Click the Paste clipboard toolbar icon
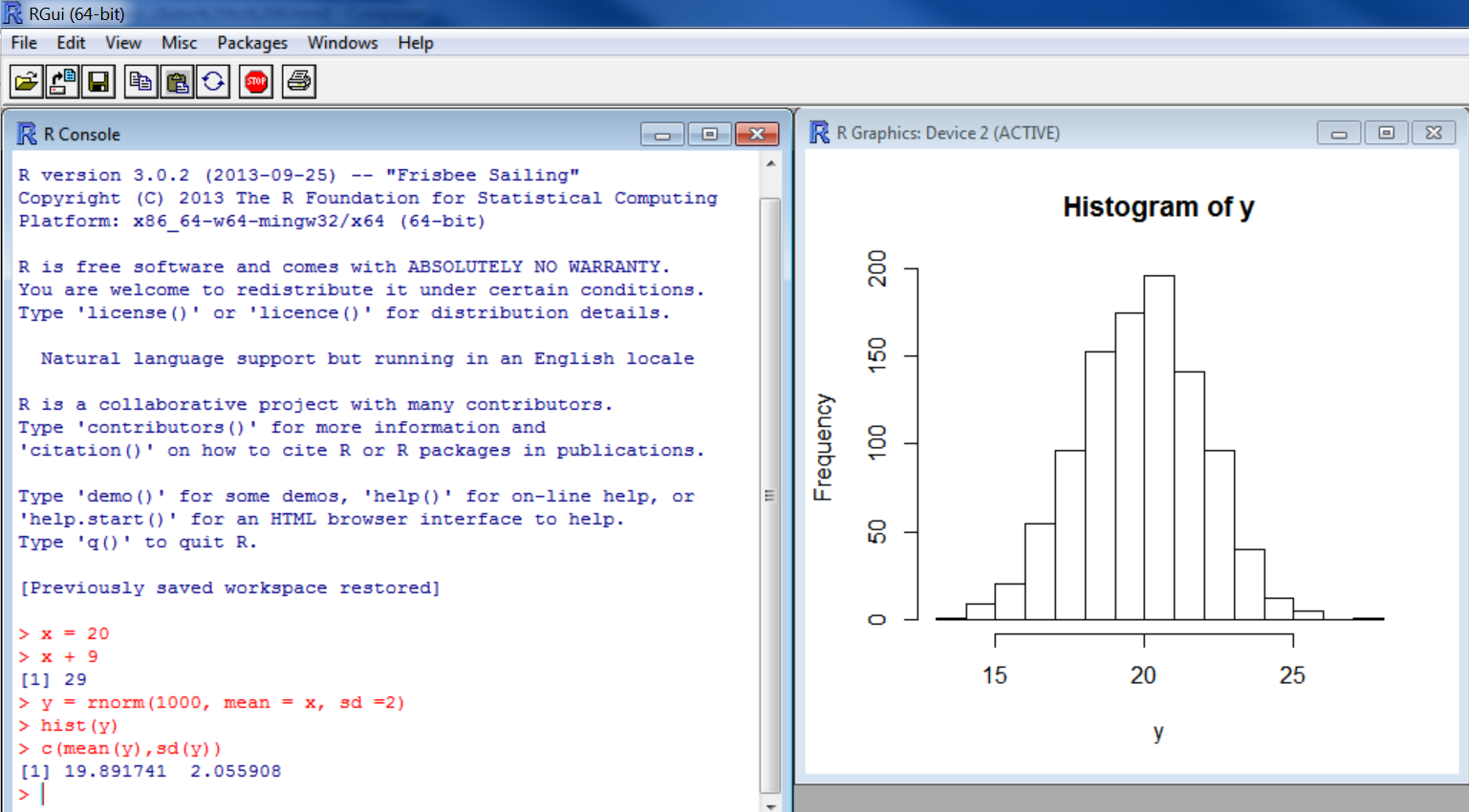Viewport: 1469px width, 812px height. click(176, 81)
